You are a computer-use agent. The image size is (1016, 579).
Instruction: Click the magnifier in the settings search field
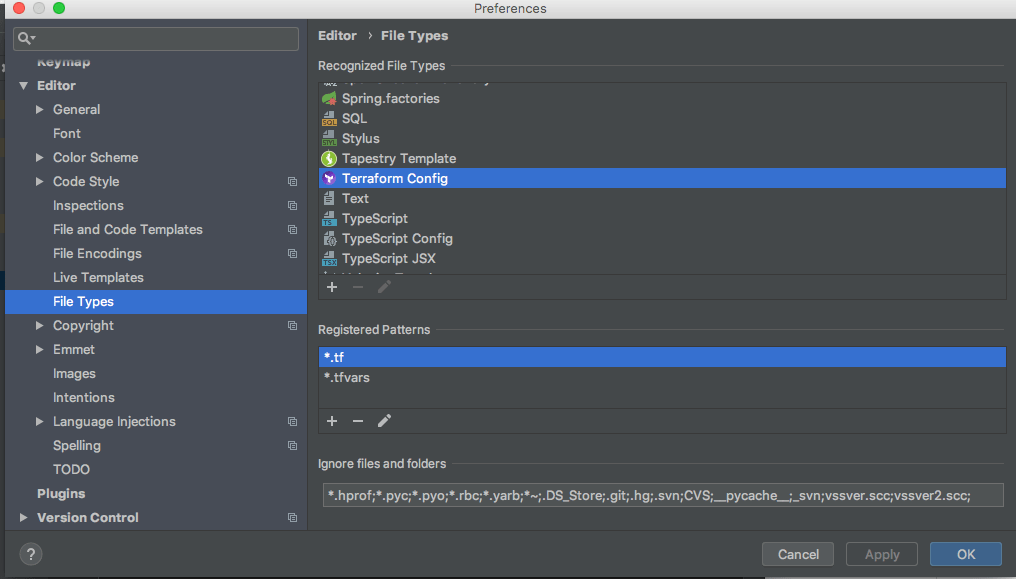(24, 38)
